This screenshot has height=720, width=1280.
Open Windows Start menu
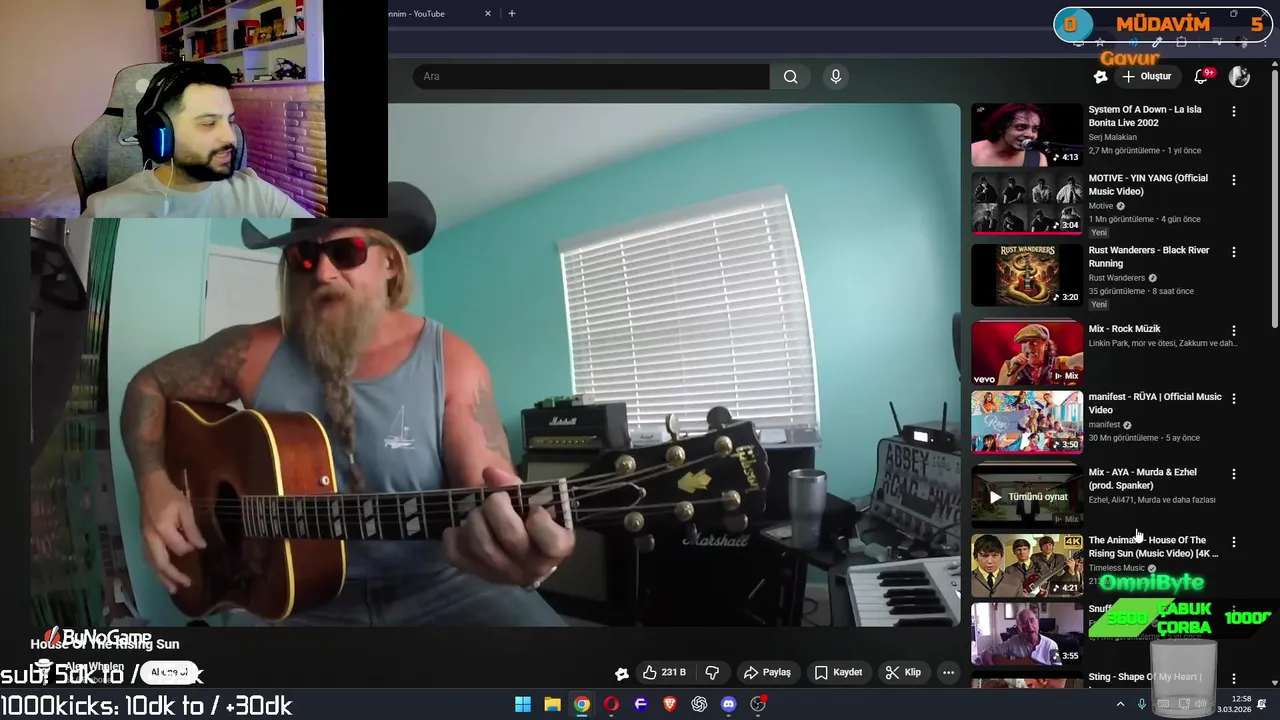523,704
